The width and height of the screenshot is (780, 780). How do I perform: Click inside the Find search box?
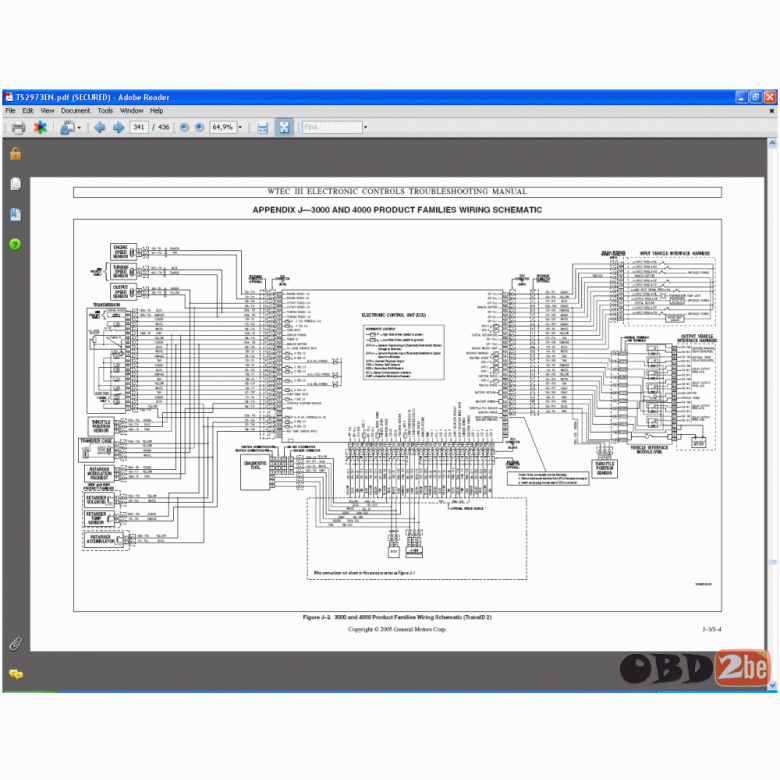click(332, 127)
